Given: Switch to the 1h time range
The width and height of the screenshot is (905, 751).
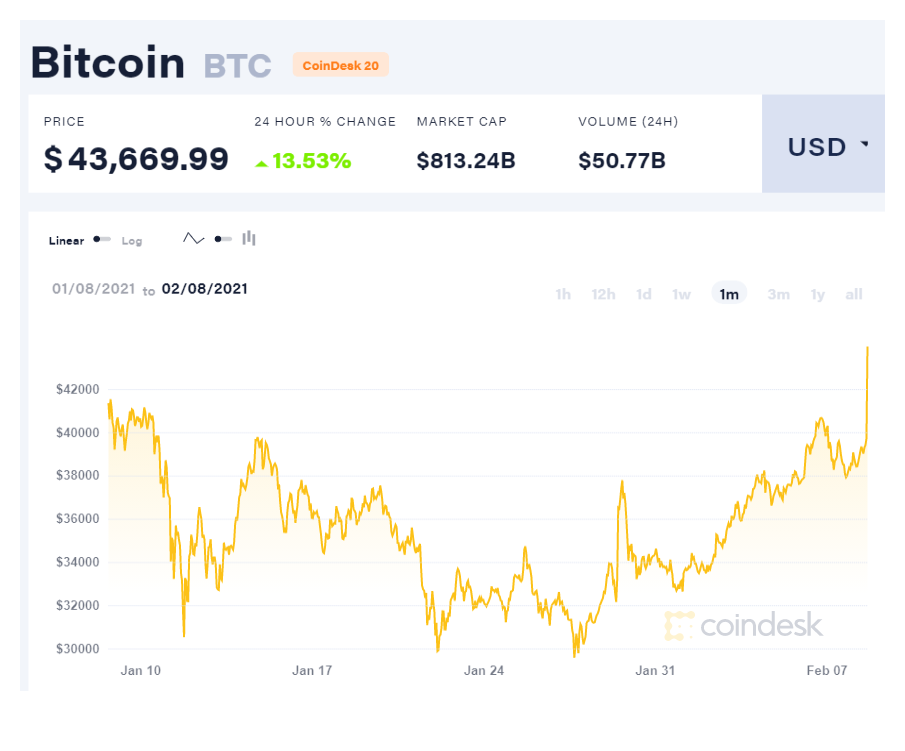Looking at the screenshot, I should (x=563, y=294).
